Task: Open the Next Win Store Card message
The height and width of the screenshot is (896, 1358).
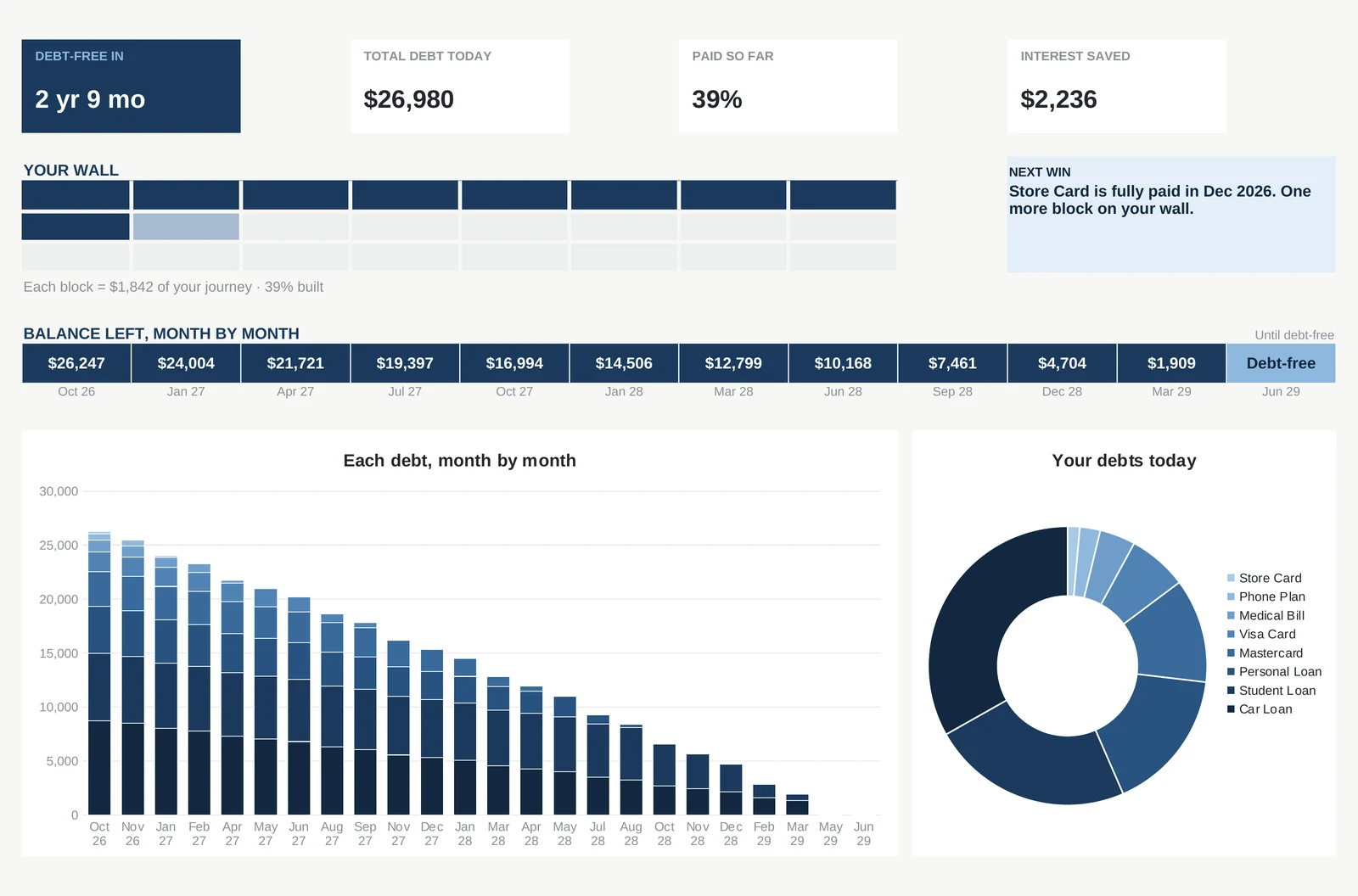Action: pos(1170,214)
